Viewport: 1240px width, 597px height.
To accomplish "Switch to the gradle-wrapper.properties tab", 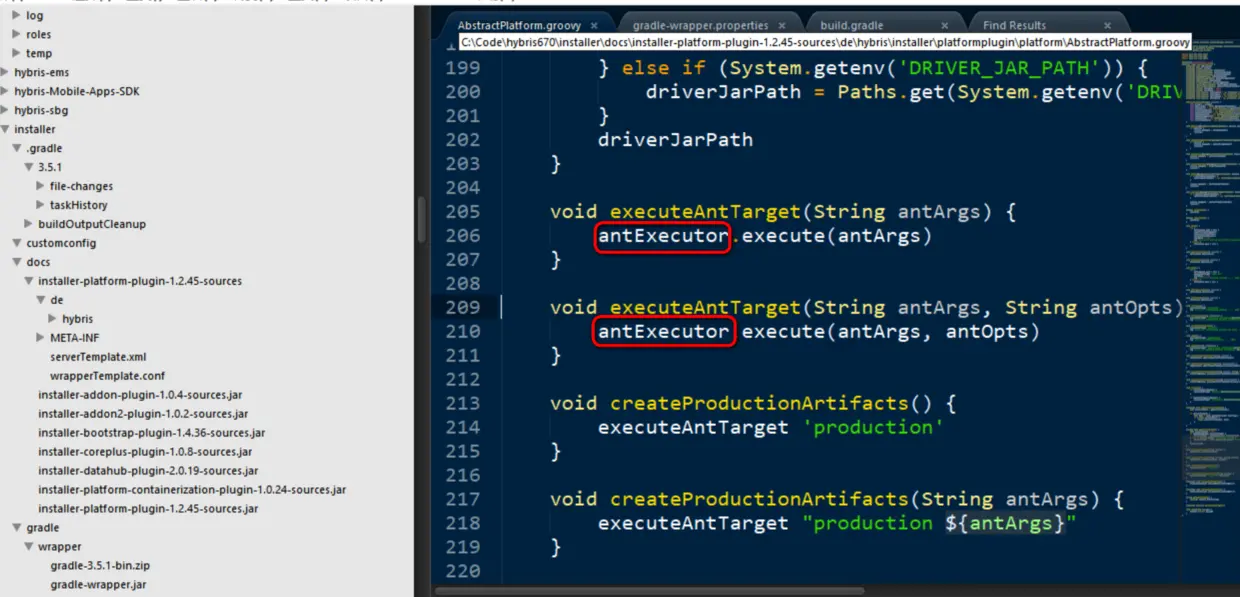I will point(700,25).
